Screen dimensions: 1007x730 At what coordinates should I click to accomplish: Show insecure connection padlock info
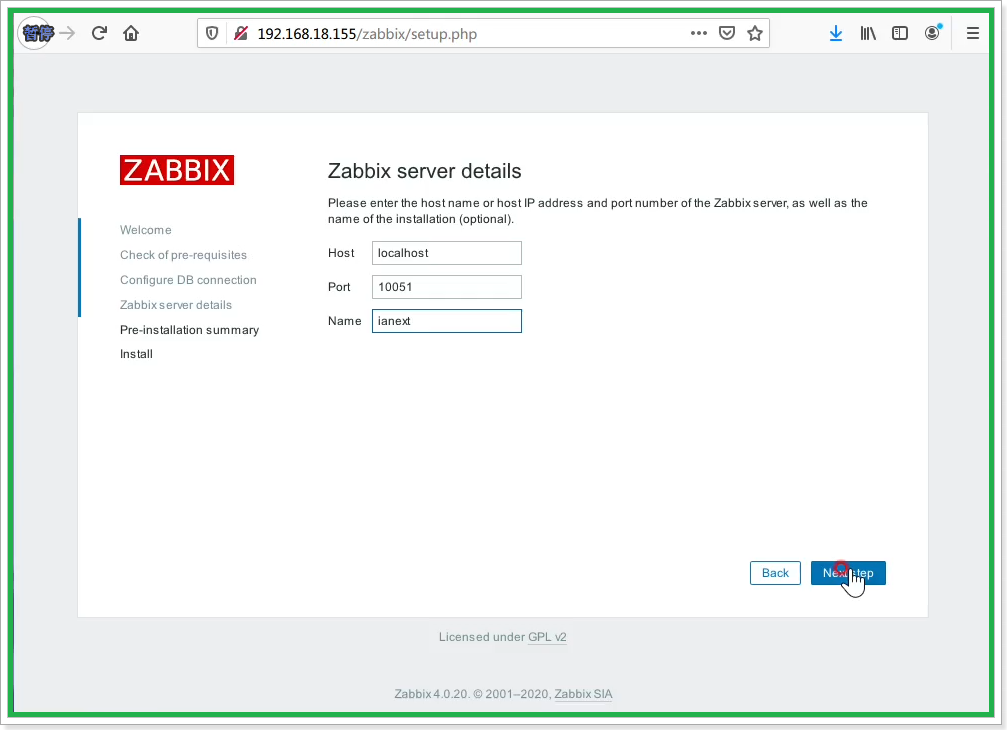pos(241,33)
